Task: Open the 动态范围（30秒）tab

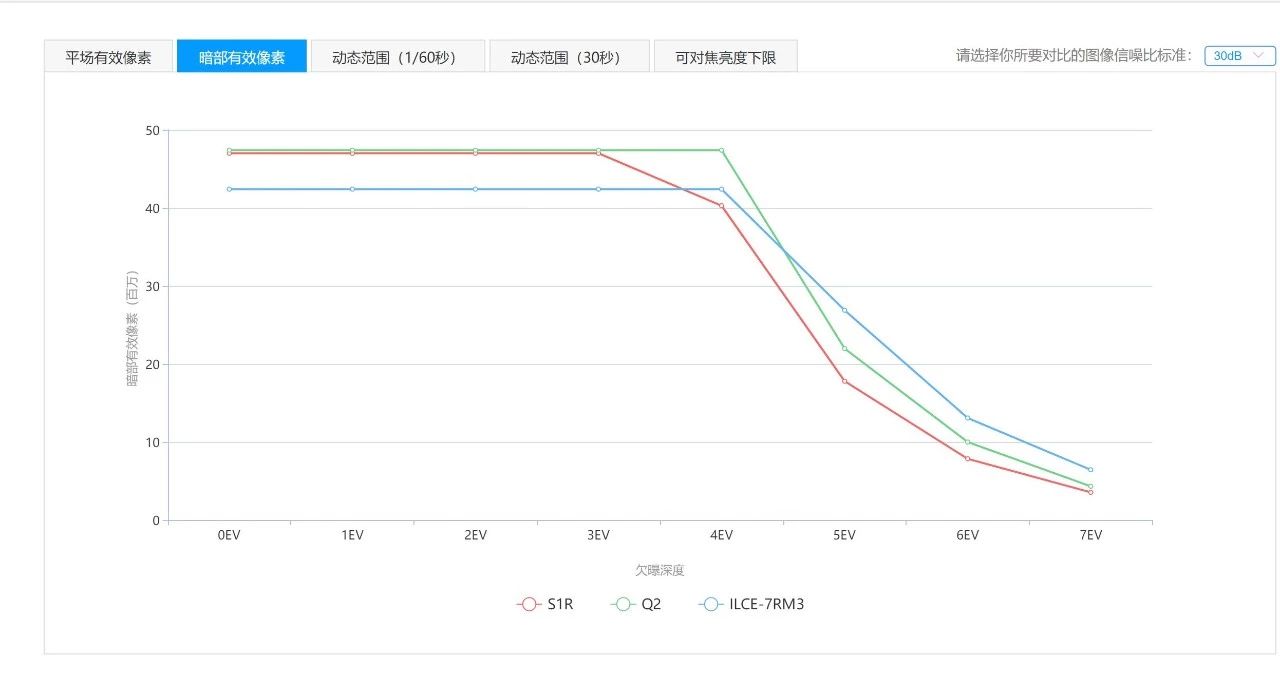Action: point(568,57)
